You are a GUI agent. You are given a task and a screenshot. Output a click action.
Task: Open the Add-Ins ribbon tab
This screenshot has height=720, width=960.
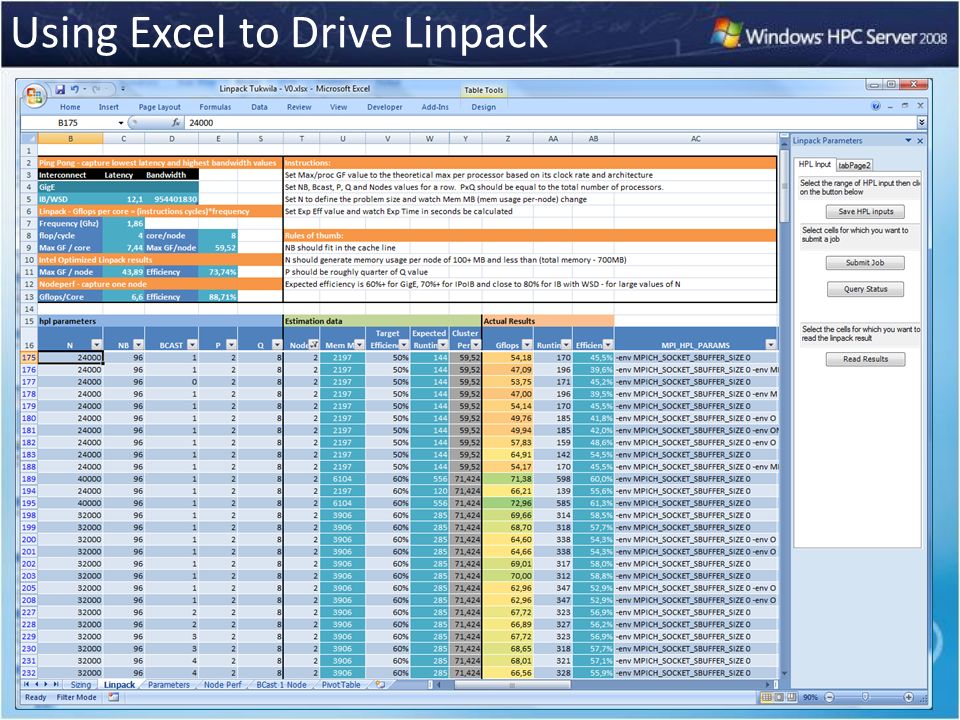pyautogui.click(x=435, y=107)
